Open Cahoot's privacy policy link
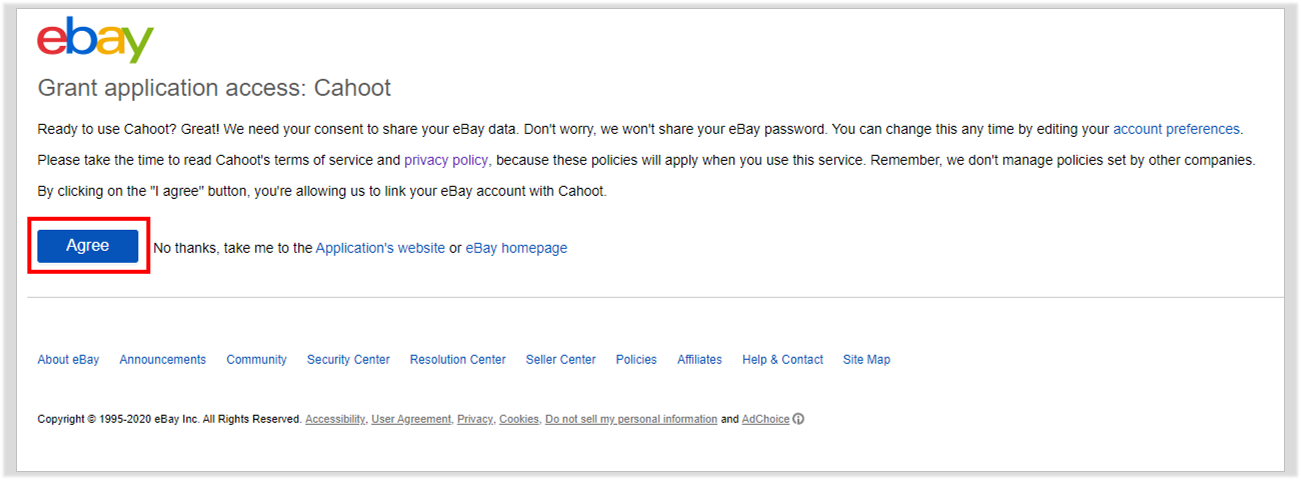Image resolution: width=1301 pixels, height=480 pixels. tap(446, 160)
